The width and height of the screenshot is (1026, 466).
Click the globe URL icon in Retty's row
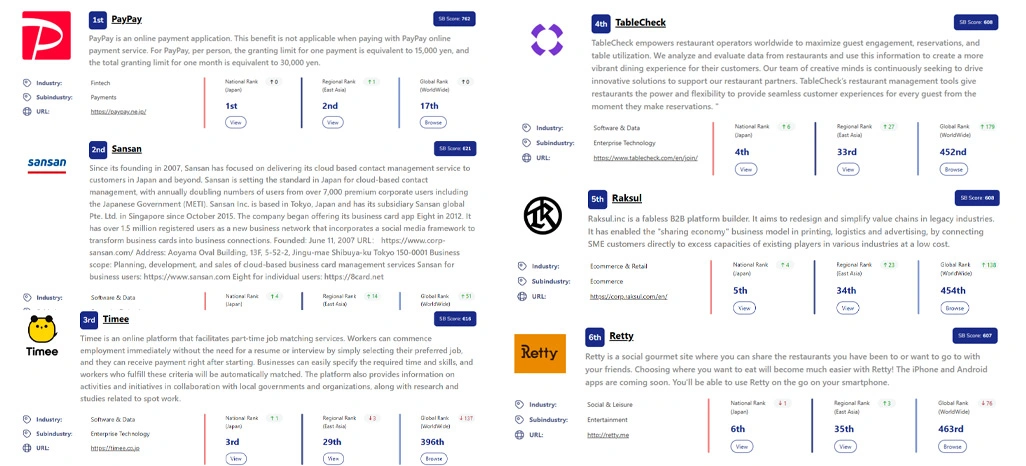point(521,435)
